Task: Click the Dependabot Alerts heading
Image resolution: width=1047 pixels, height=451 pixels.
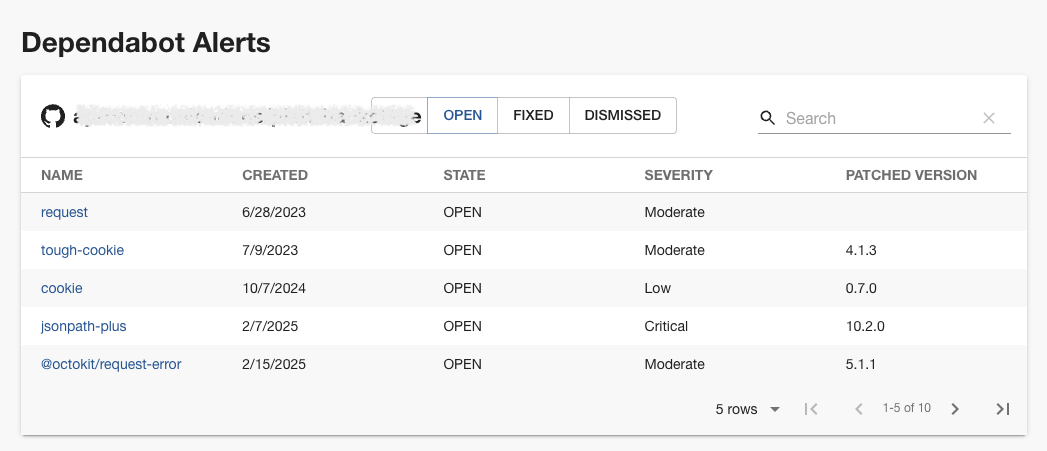Action: point(146,43)
